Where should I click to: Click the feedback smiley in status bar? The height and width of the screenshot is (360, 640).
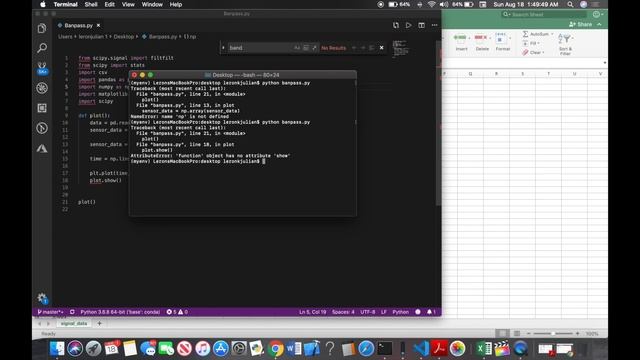click(418, 312)
